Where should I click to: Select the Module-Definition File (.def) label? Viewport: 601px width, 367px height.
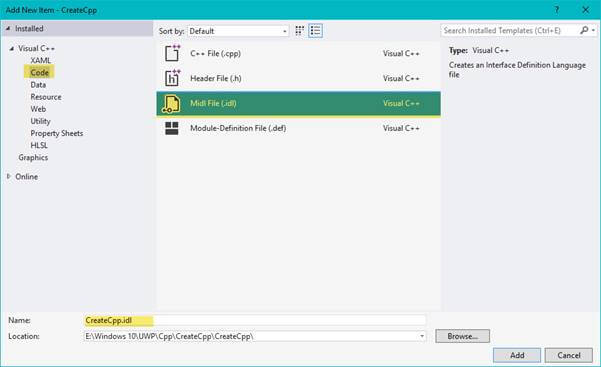238,128
